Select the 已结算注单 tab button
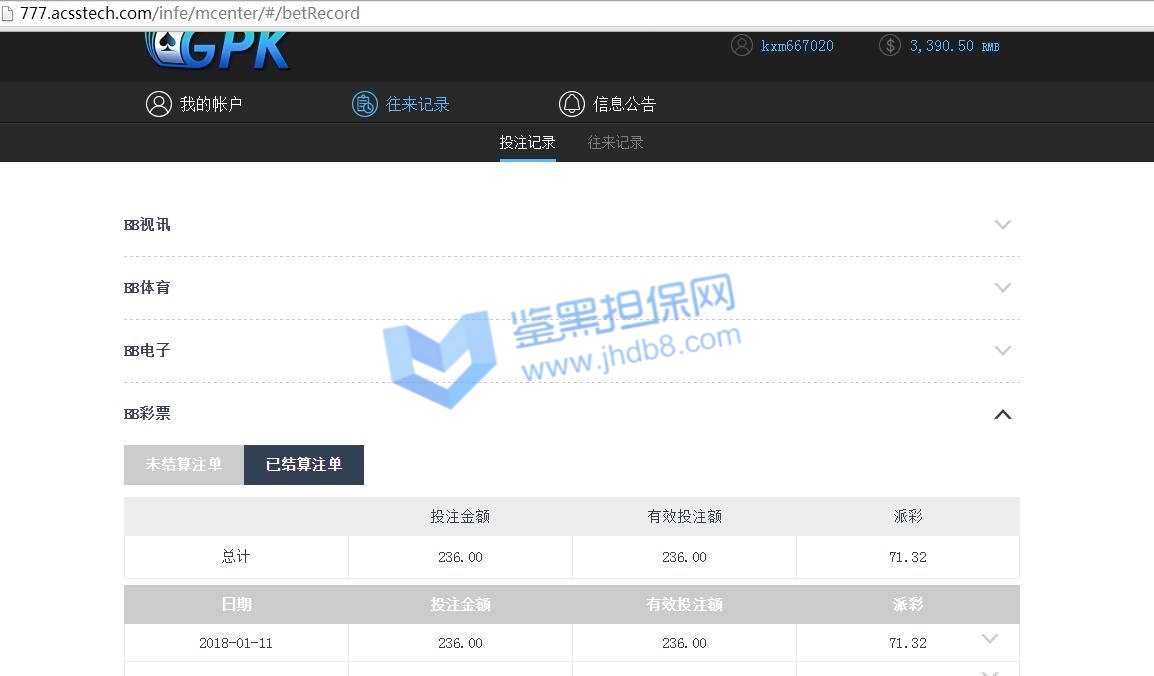This screenshot has height=676, width=1154. pos(304,465)
